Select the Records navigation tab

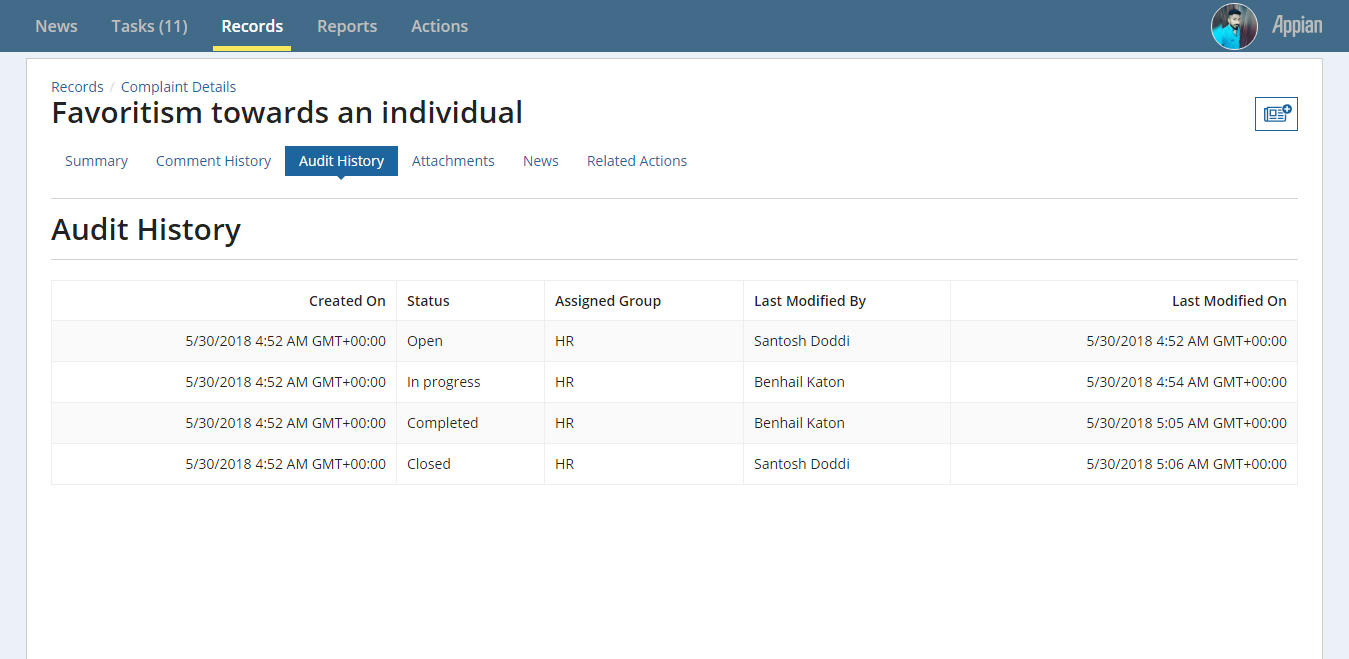click(x=252, y=26)
